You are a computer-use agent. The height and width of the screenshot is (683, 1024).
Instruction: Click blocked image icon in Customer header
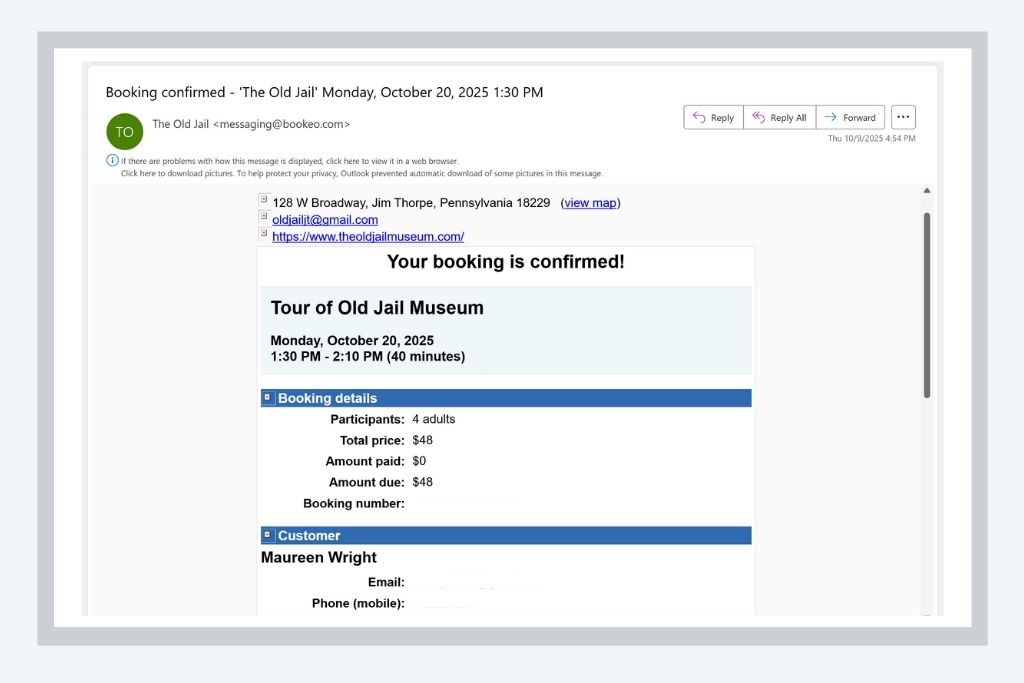[x=267, y=535]
